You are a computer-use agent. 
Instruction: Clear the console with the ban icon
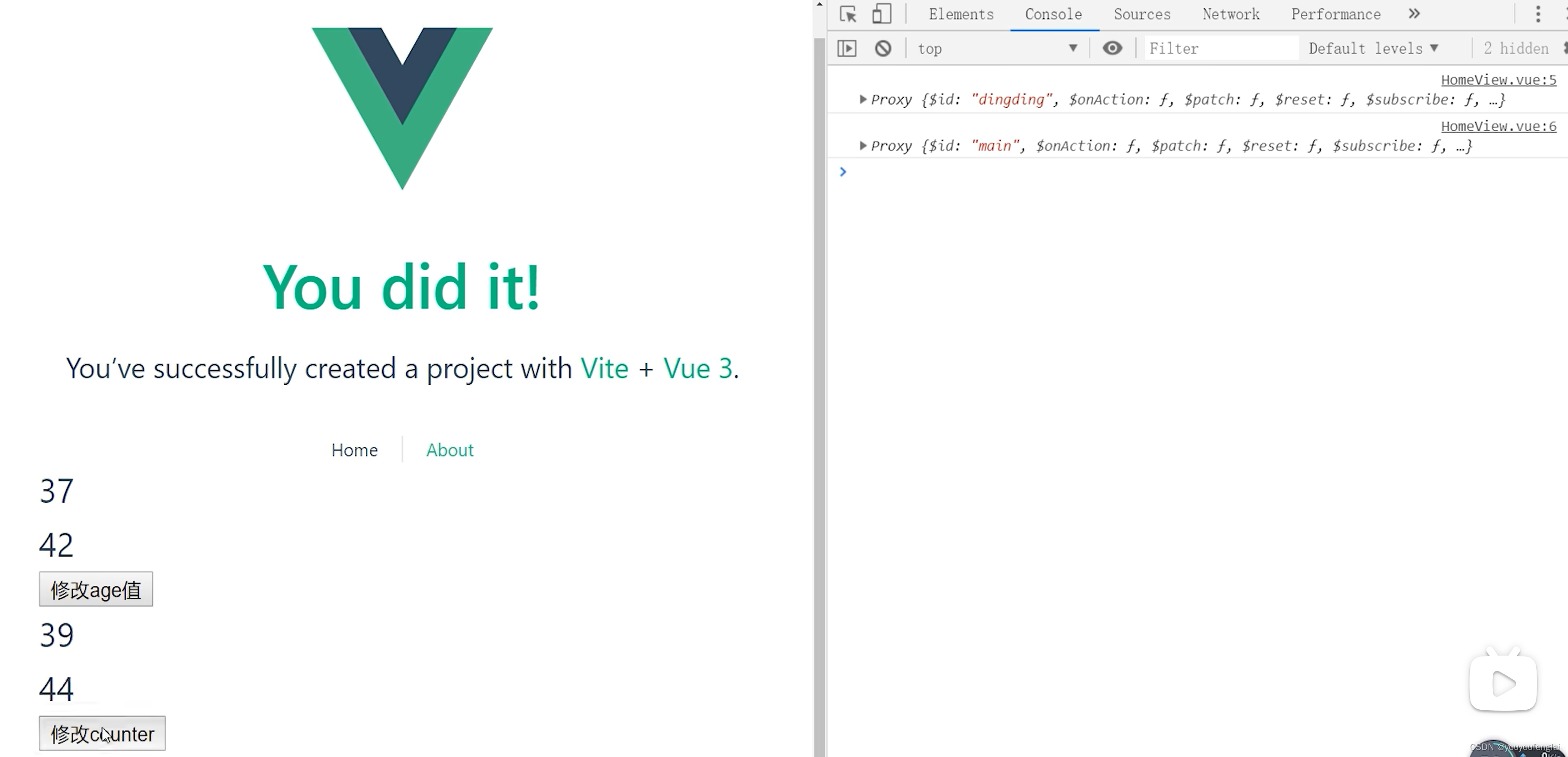[x=883, y=48]
